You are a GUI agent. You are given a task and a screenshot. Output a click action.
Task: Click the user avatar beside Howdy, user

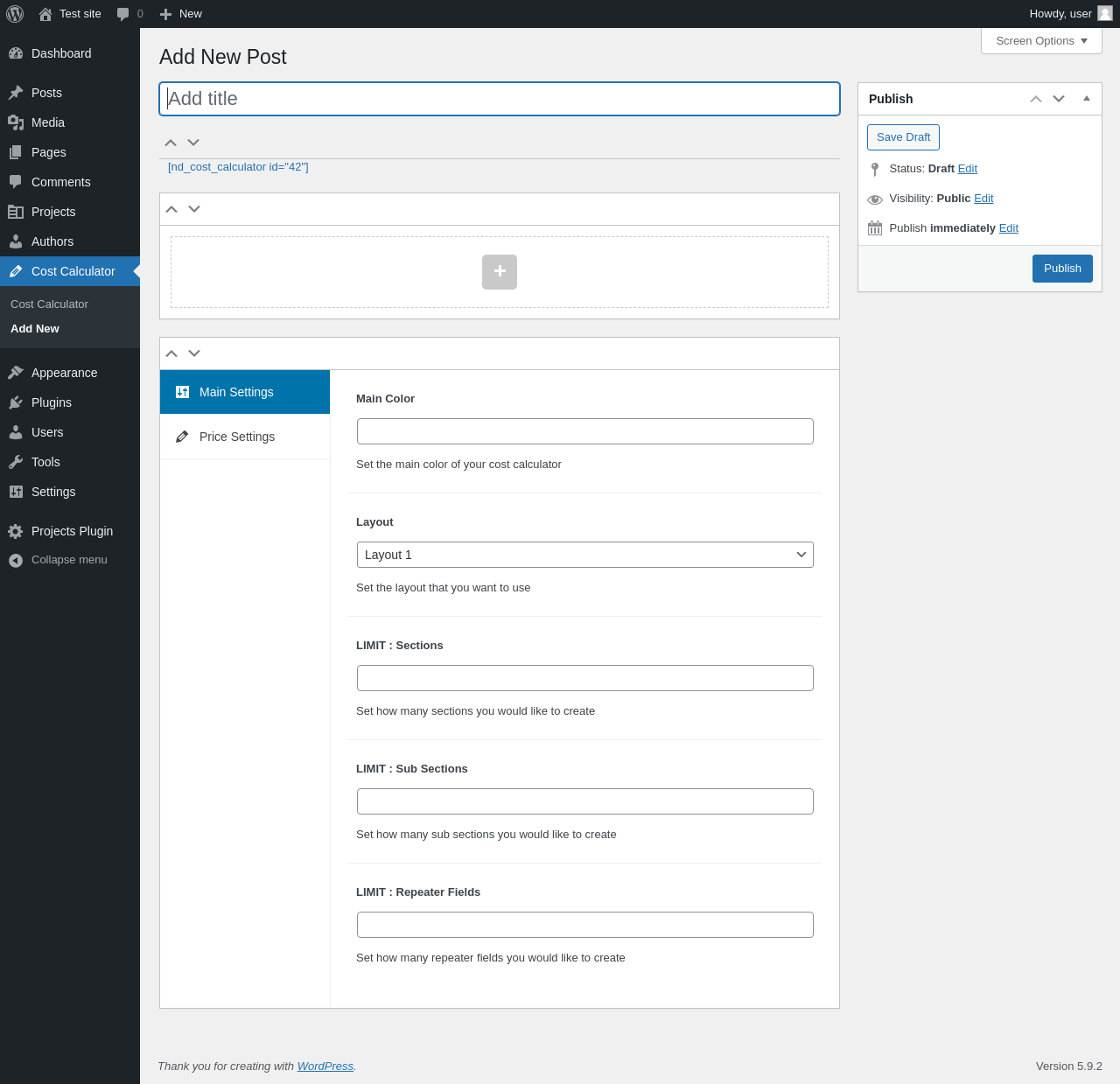point(1105,13)
